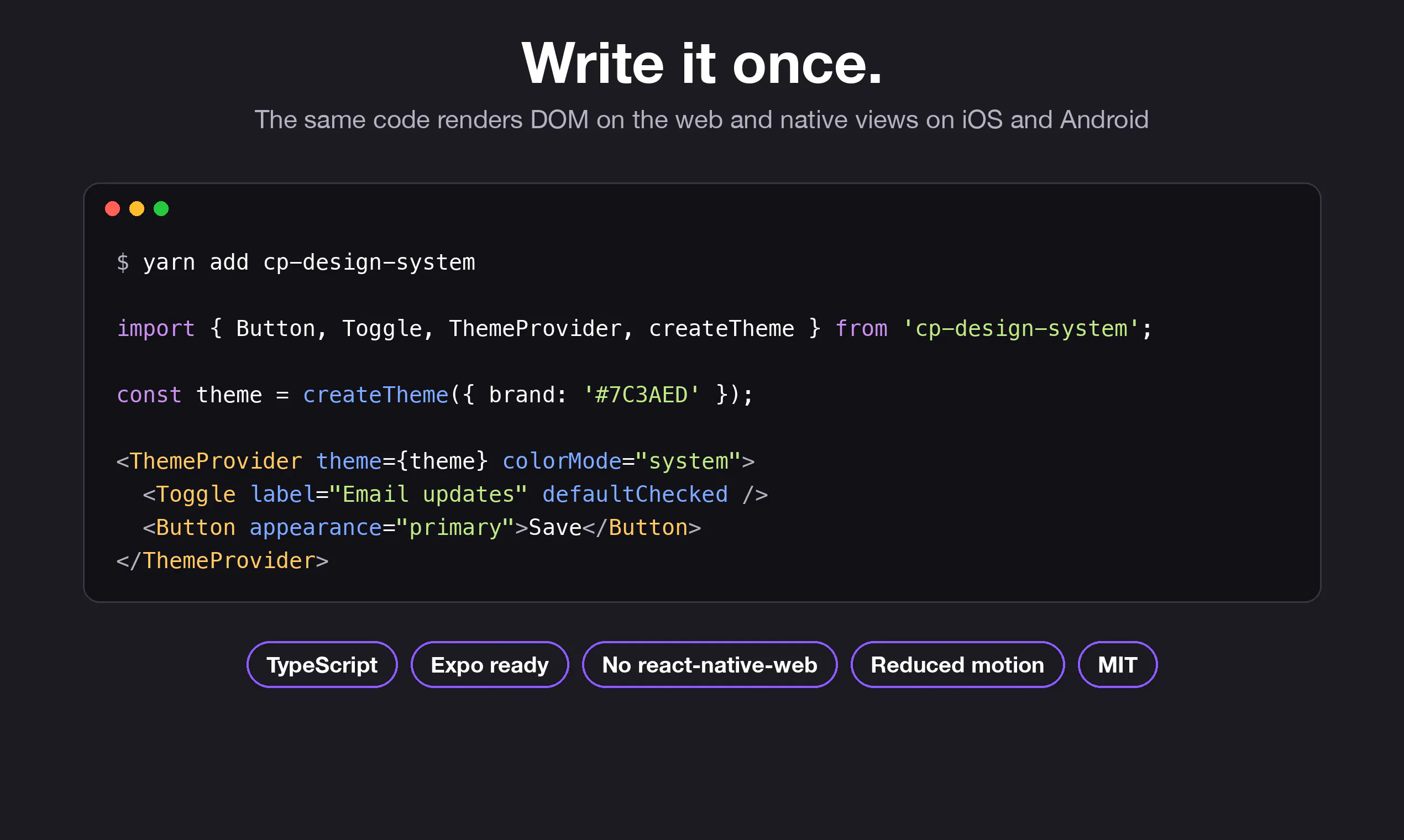Click the closing </ThemeProvider> tag

pyautogui.click(x=223, y=561)
